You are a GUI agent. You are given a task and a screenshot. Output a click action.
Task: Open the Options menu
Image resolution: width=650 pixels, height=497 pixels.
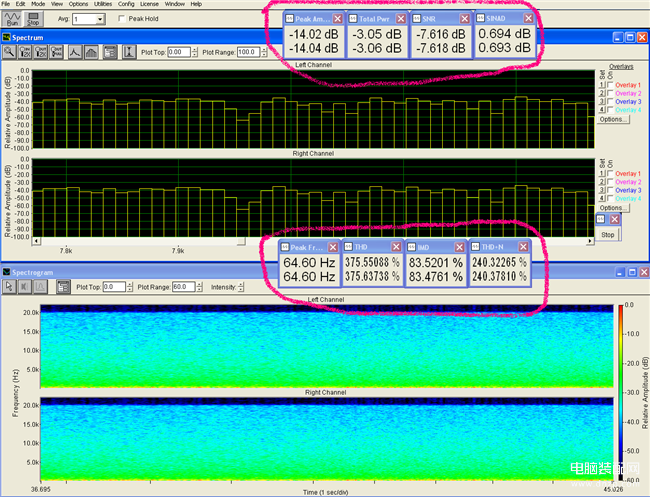click(x=78, y=4)
